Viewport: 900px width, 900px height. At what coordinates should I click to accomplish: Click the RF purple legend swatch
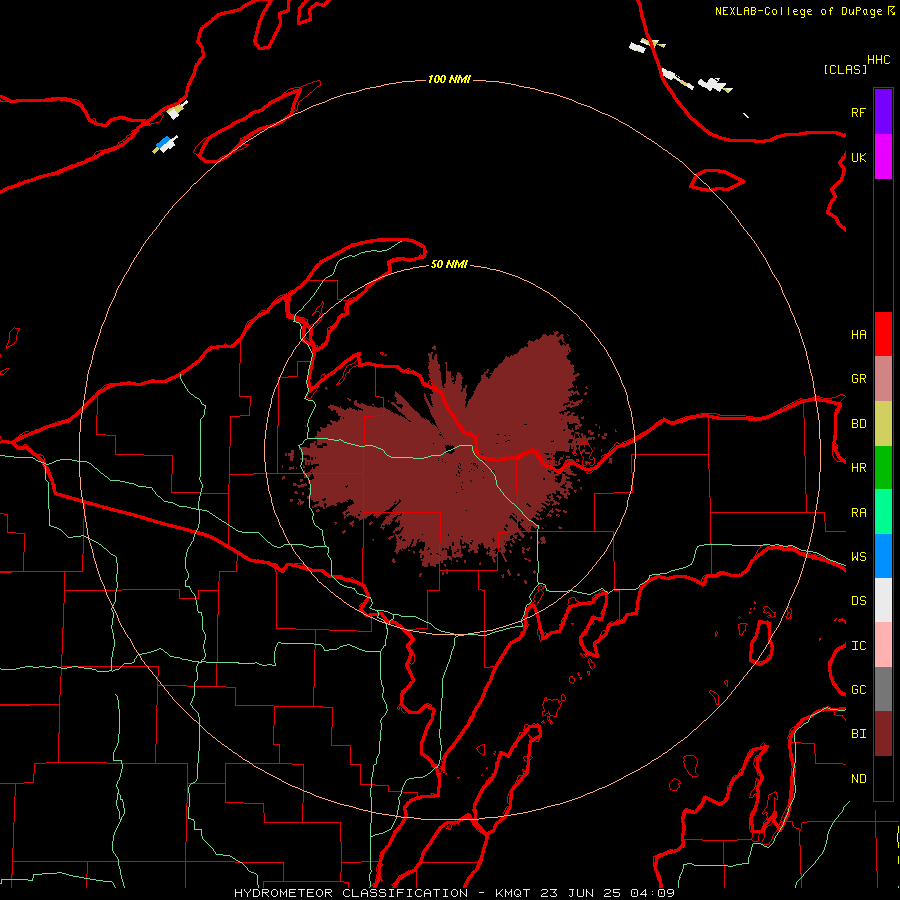point(883,112)
